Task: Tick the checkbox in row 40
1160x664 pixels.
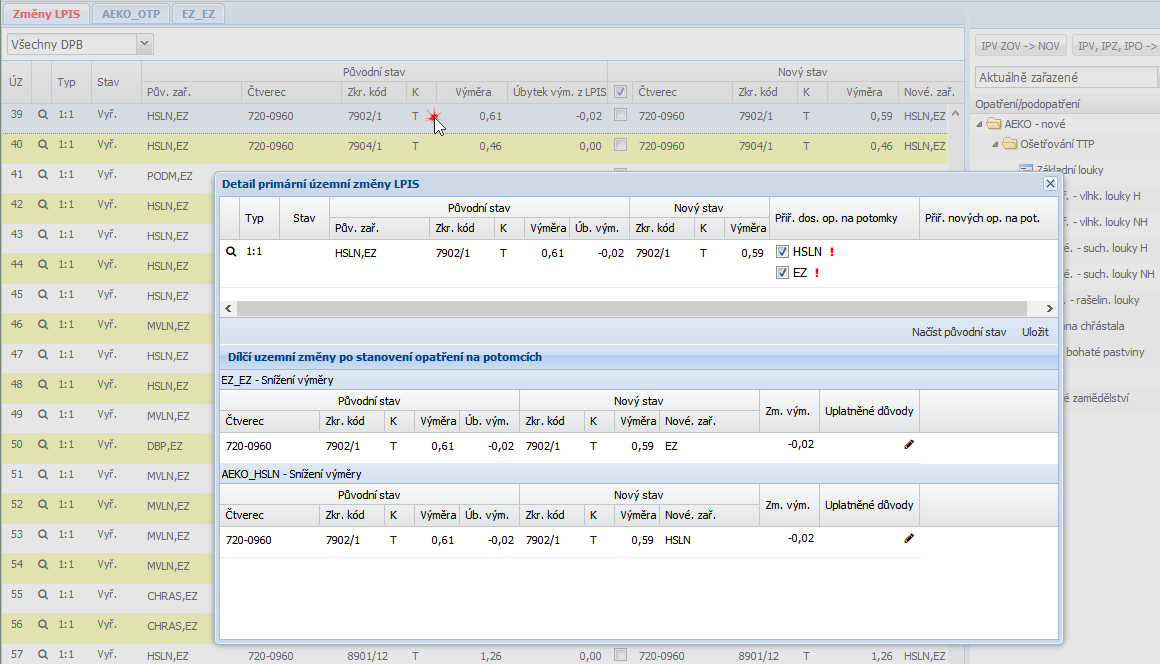Action: (621, 145)
